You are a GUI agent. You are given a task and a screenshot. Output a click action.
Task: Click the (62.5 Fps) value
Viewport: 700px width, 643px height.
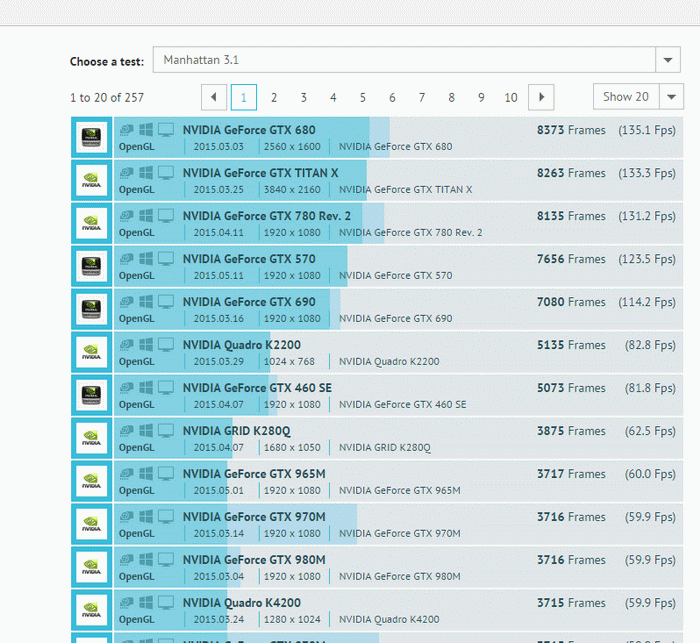tap(650, 431)
